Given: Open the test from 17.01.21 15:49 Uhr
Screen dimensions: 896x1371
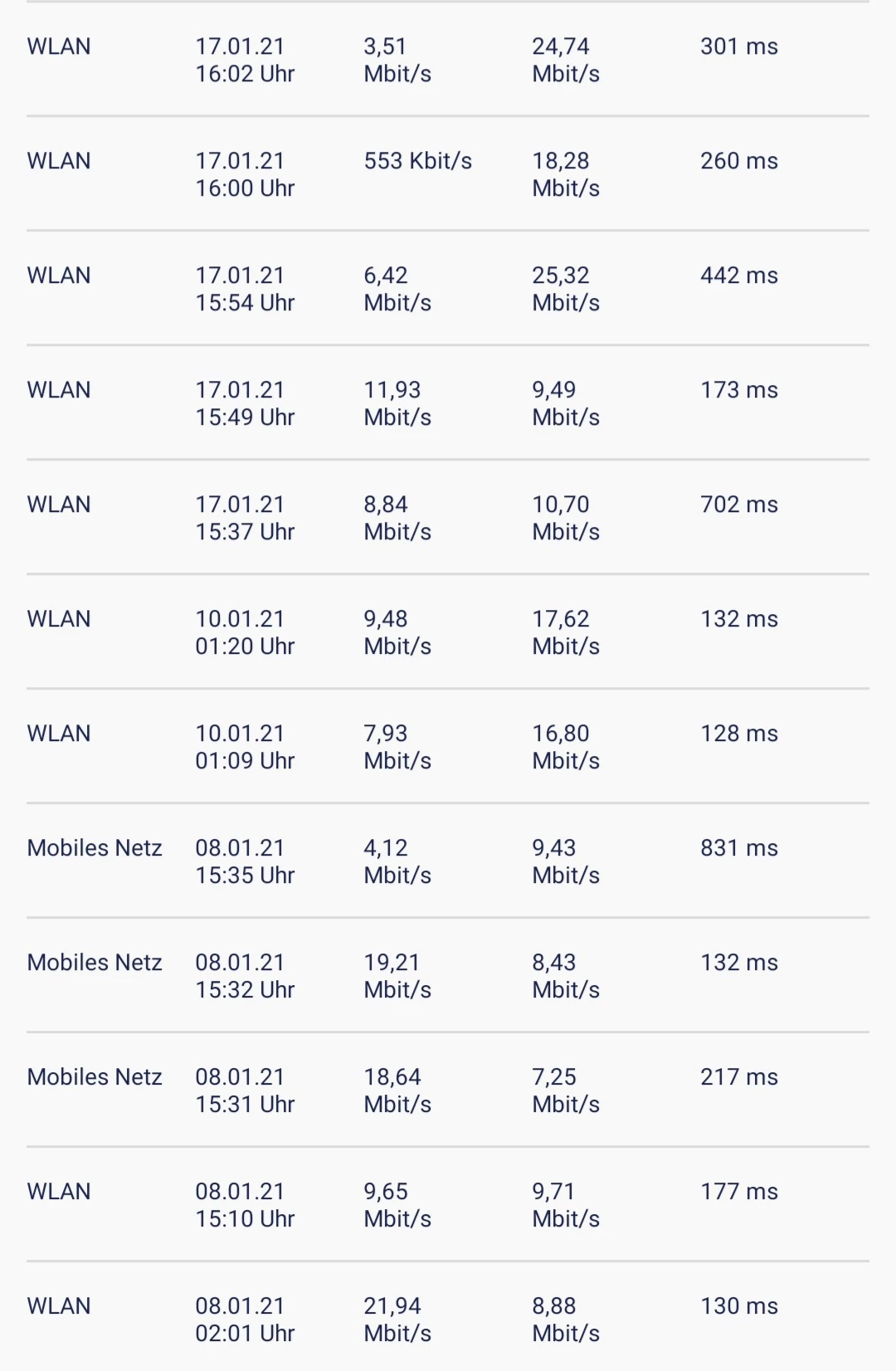Looking at the screenshot, I should coord(245,403).
